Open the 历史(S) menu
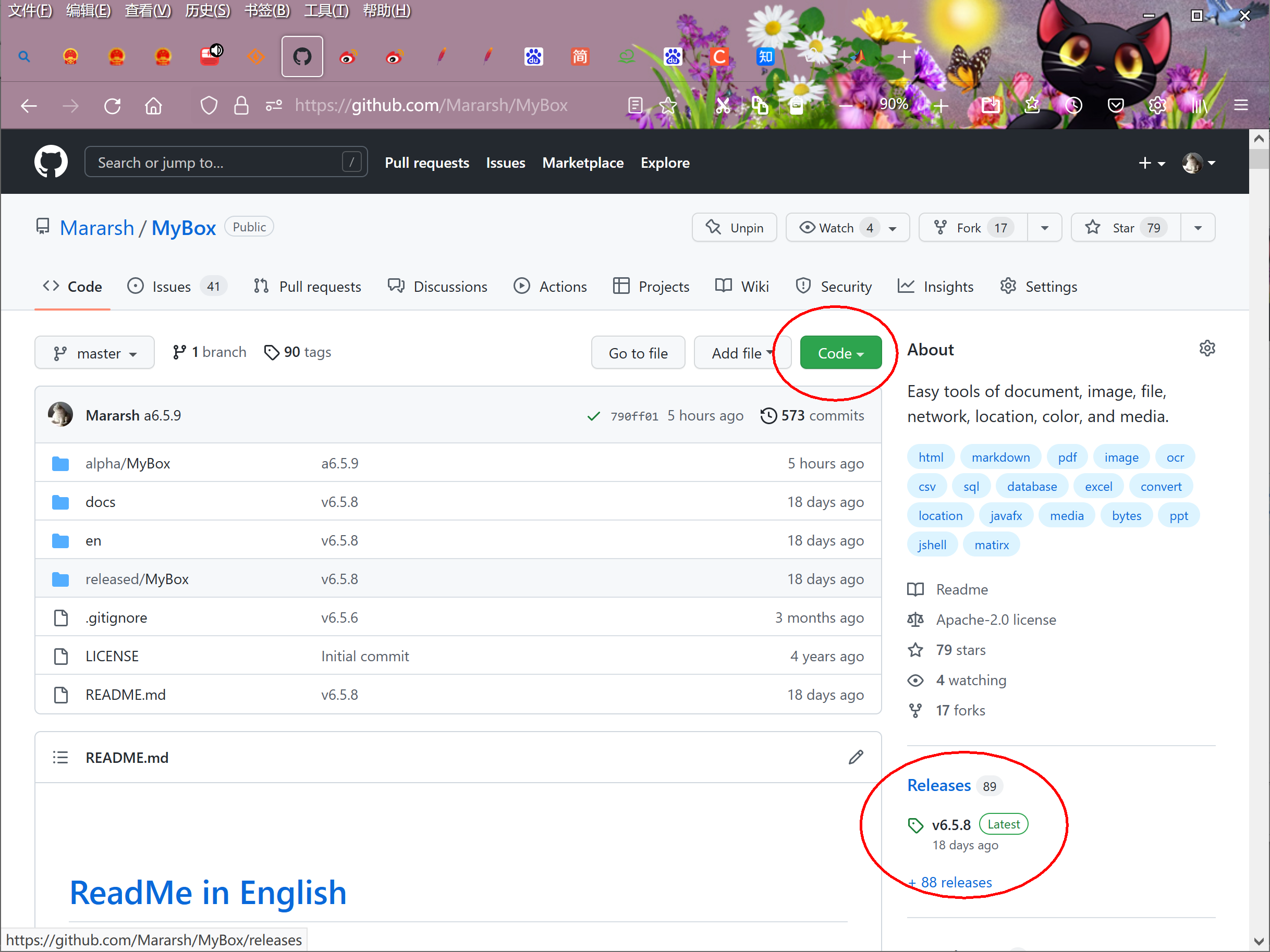1270x952 pixels. tap(207, 10)
